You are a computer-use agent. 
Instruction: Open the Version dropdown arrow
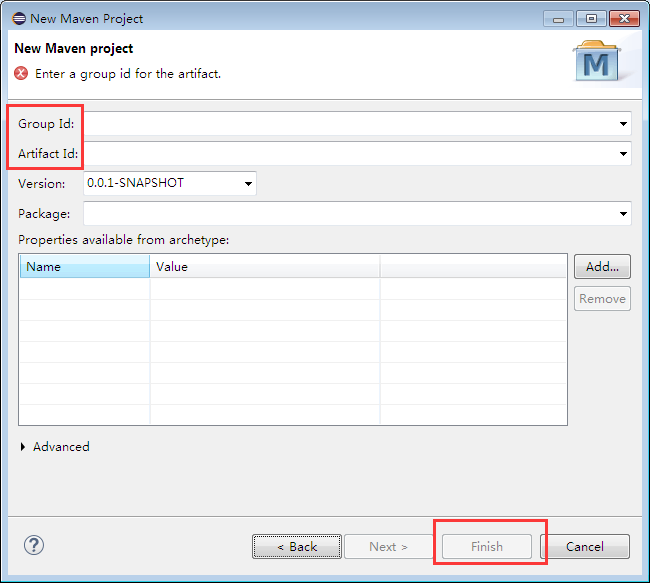pyautogui.click(x=248, y=184)
